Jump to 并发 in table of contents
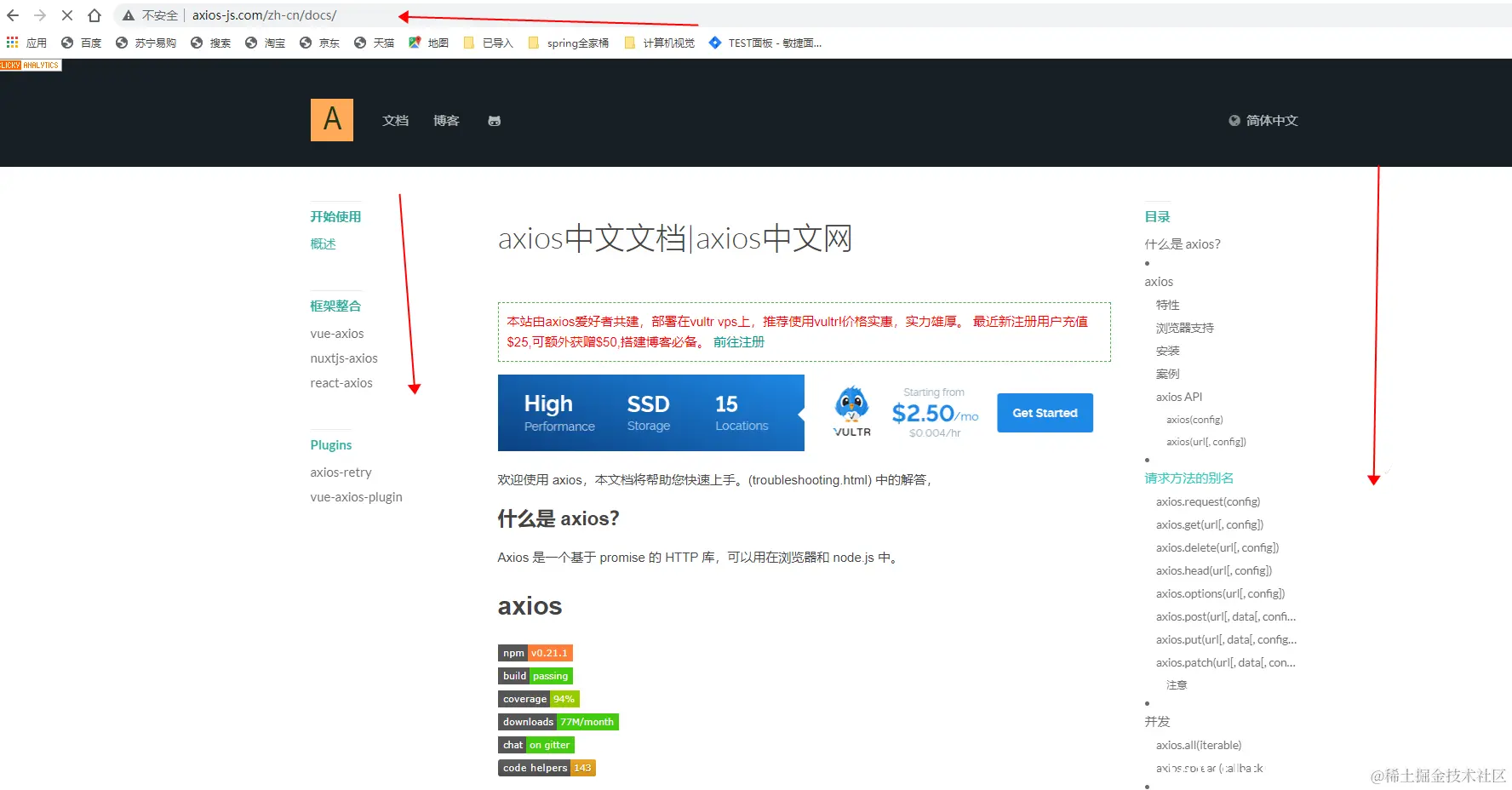The image size is (1512, 790). 1158,722
